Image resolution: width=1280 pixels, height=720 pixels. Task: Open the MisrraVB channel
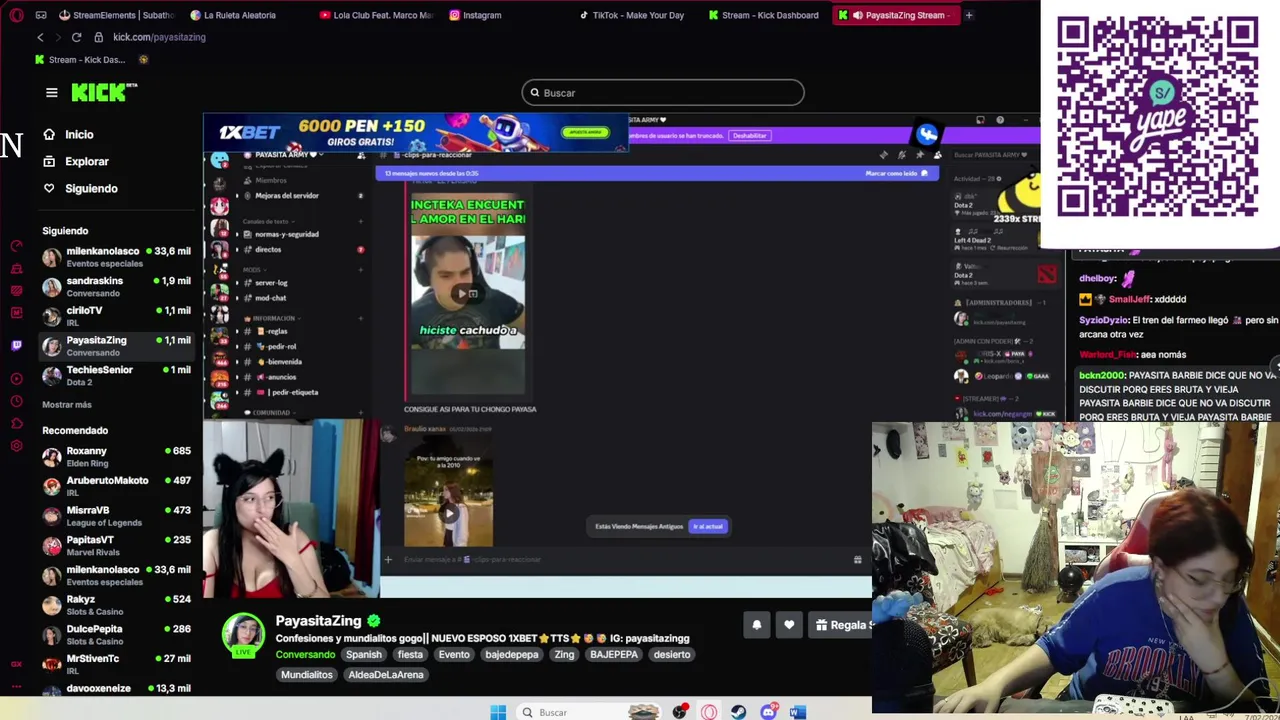point(116,516)
